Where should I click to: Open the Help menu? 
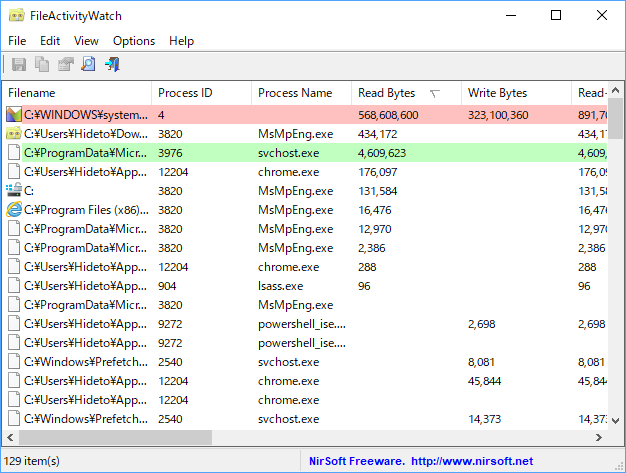click(x=181, y=41)
